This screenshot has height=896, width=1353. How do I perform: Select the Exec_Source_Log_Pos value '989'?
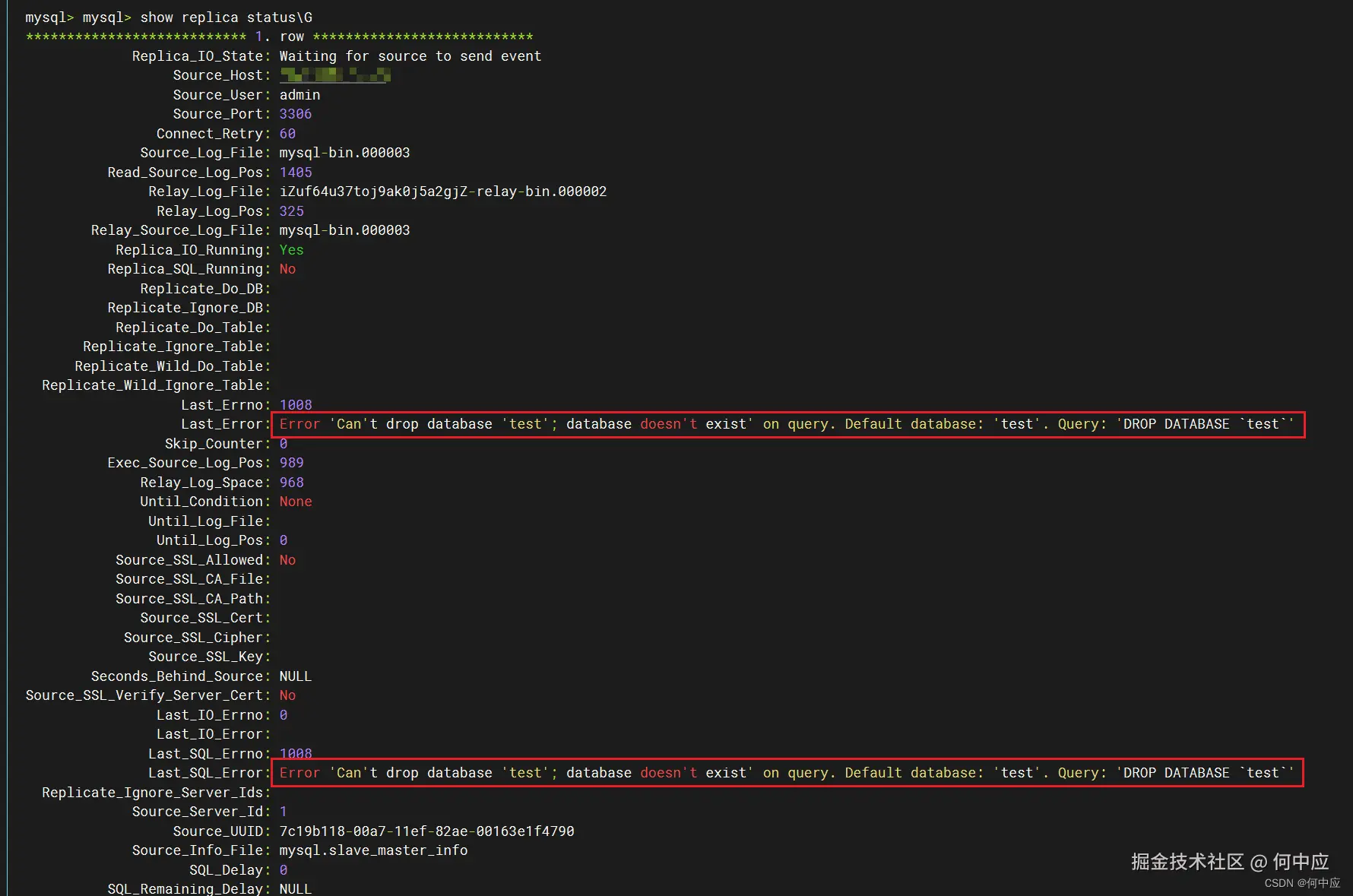pyautogui.click(x=292, y=463)
